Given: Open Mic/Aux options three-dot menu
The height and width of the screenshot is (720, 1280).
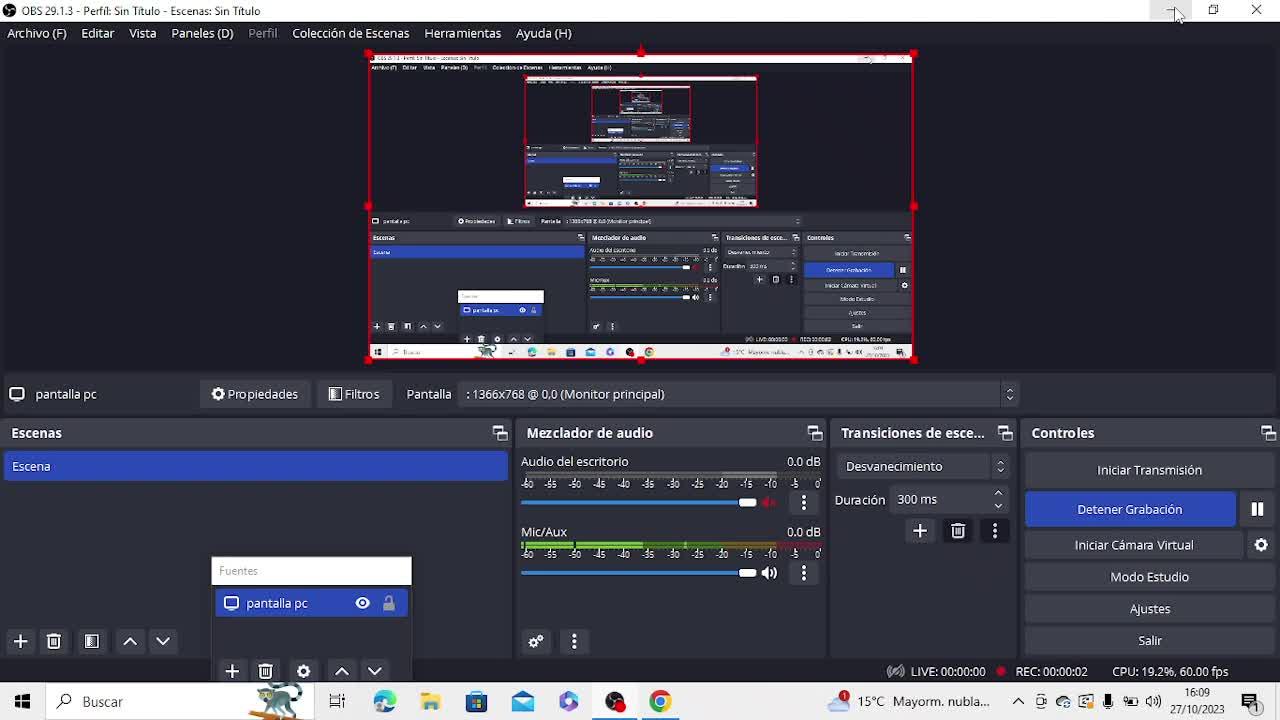Looking at the screenshot, I should pos(804,573).
